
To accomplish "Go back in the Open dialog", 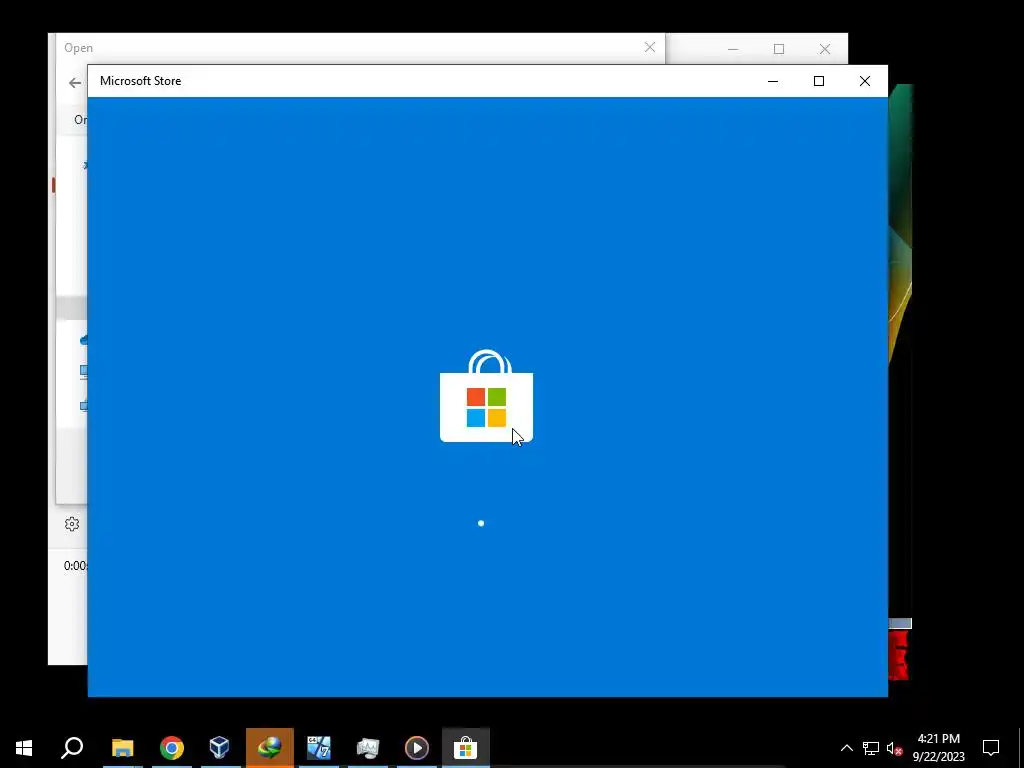I will [x=75, y=83].
